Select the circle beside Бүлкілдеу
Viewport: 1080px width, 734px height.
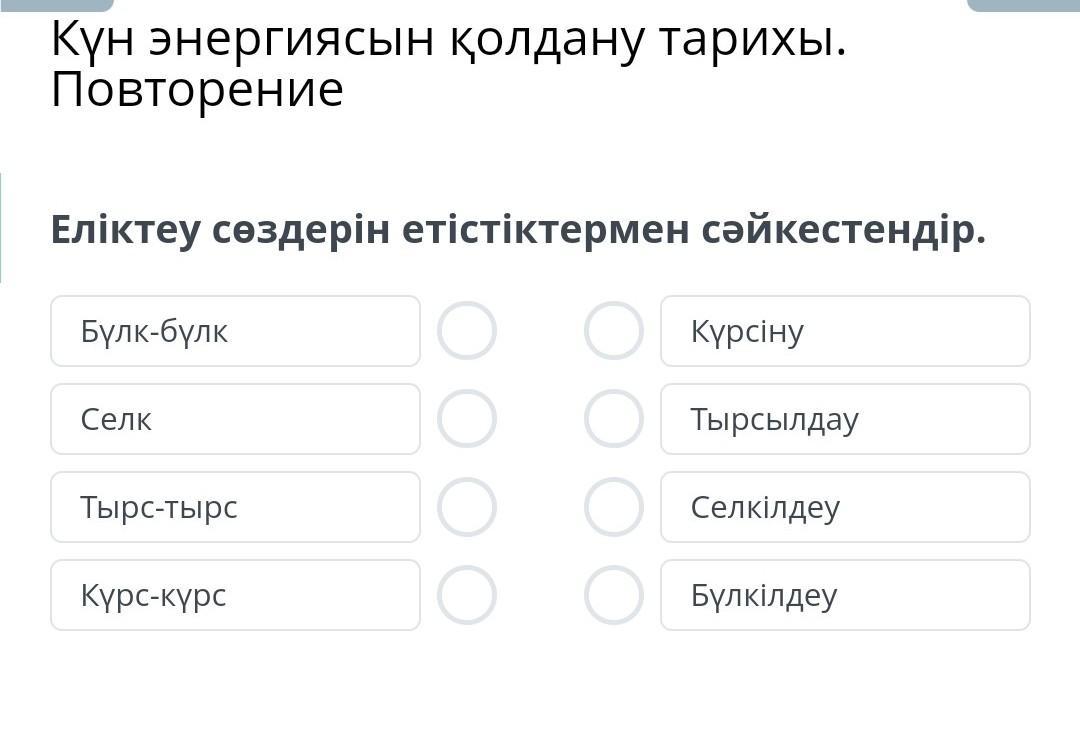(614, 595)
